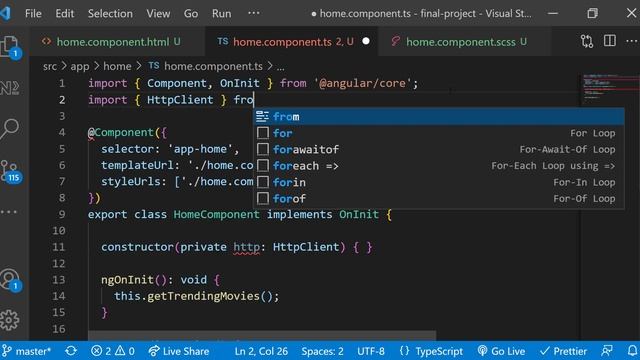This screenshot has width=640, height=360.
Task: Open the Go menu
Action: click(191, 13)
